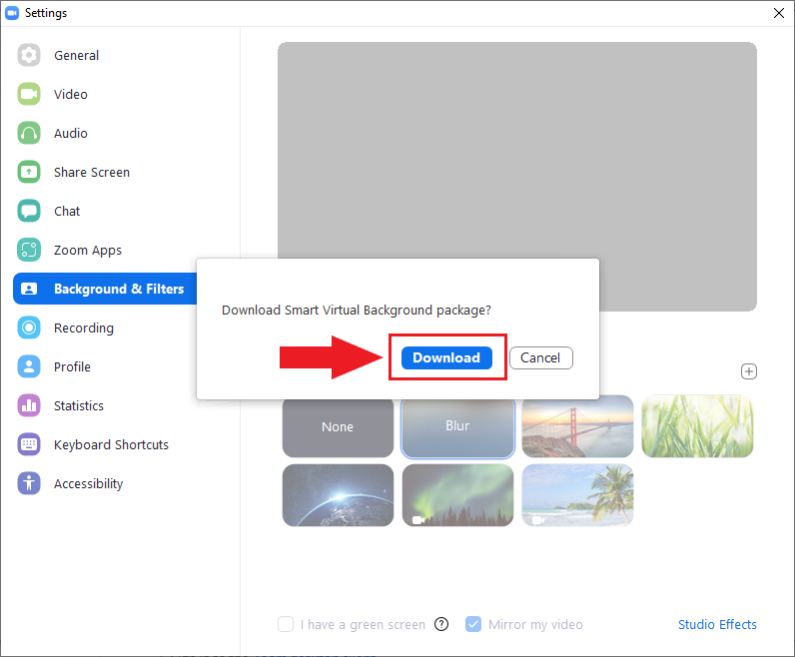
Task: Click the Zoom Apps icon
Action: click(29, 250)
